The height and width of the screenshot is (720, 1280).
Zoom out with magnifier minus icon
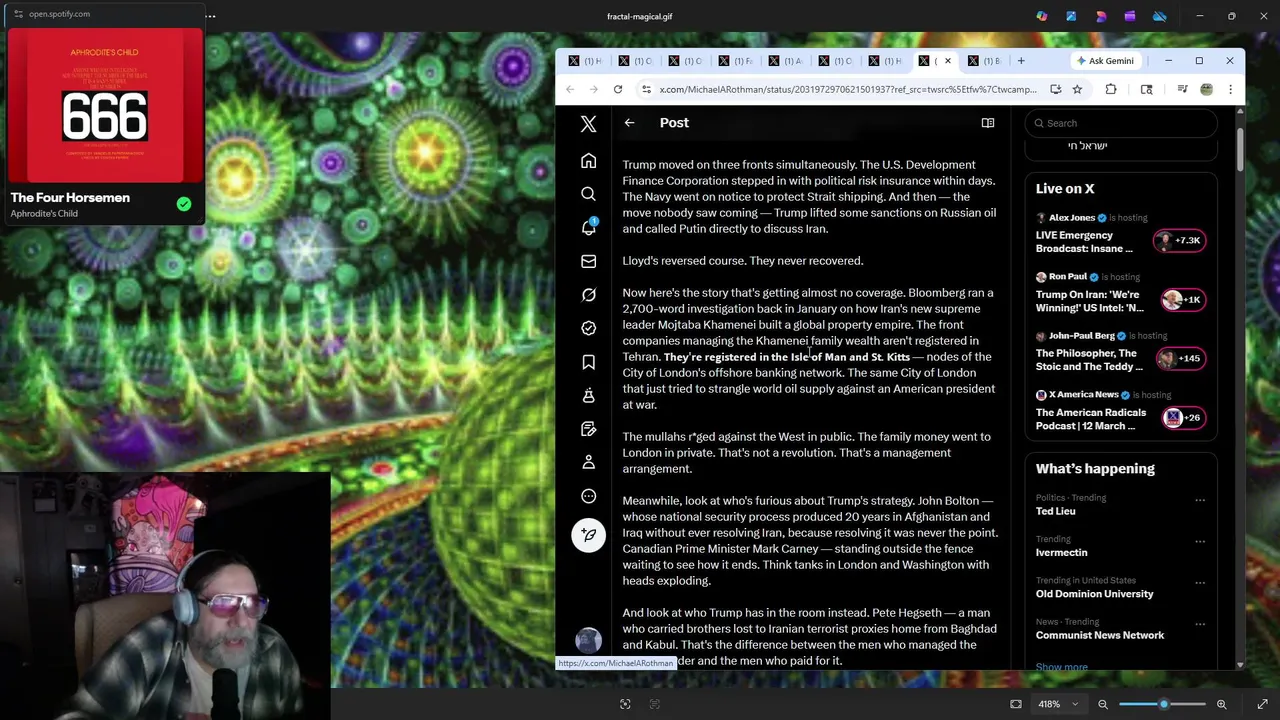tap(1103, 704)
